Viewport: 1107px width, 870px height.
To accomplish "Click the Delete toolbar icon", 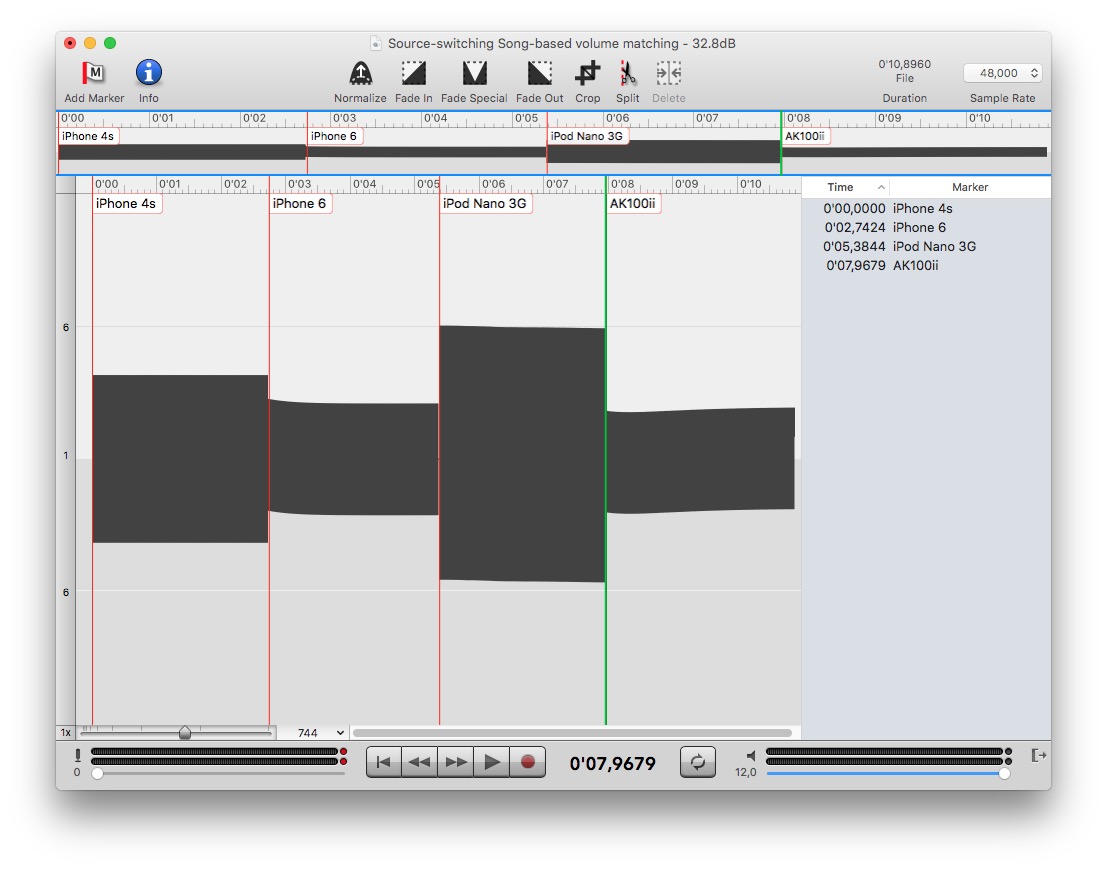I will [669, 73].
